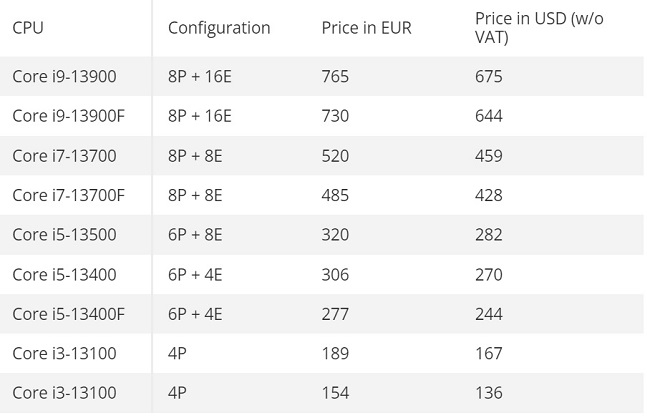This screenshot has height=416, width=647.
Task: Click the 6P + 8E configuration cell
Action: (x=195, y=234)
